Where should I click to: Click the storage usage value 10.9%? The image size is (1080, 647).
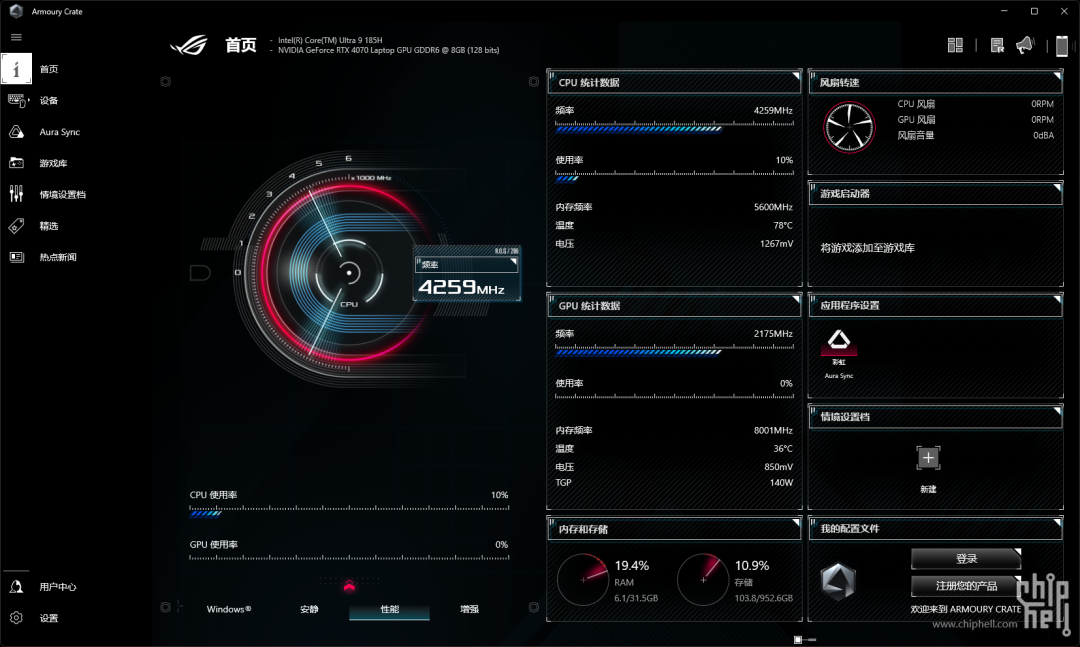pos(752,566)
